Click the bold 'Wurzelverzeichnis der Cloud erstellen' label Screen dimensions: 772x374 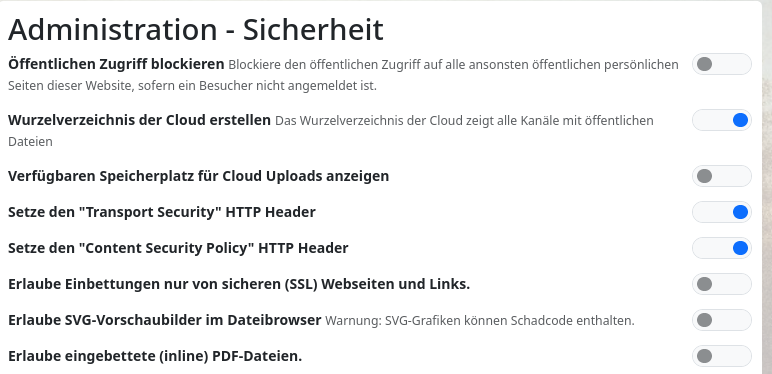(139, 120)
